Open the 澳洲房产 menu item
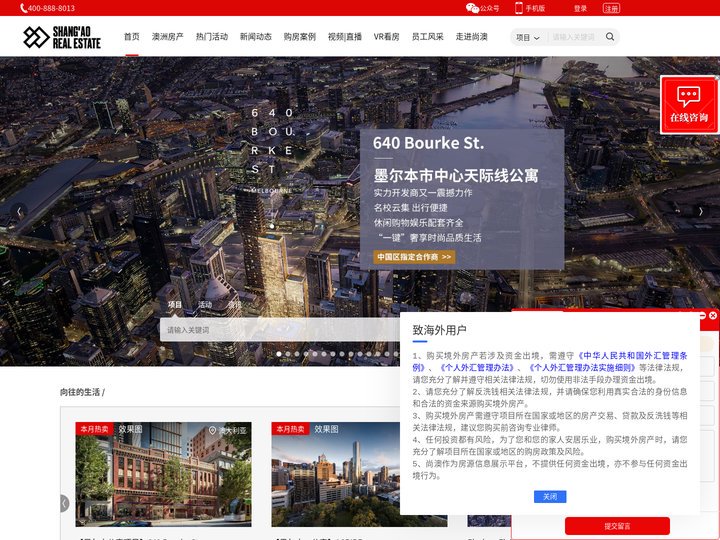The width and height of the screenshot is (720, 540). pos(168,37)
